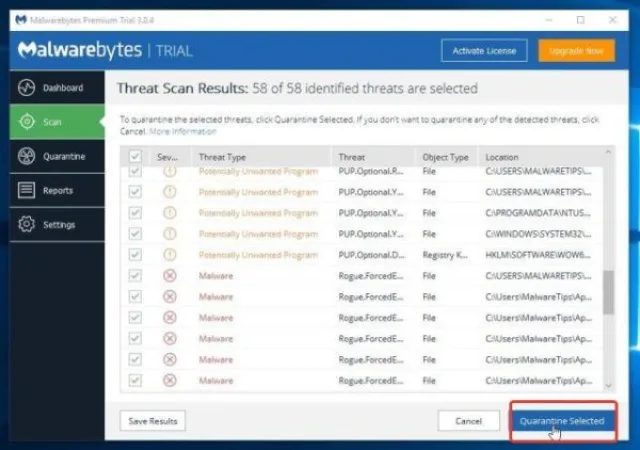Maximize the Malwarebytes window
The image size is (640, 450).
[x=580, y=20]
